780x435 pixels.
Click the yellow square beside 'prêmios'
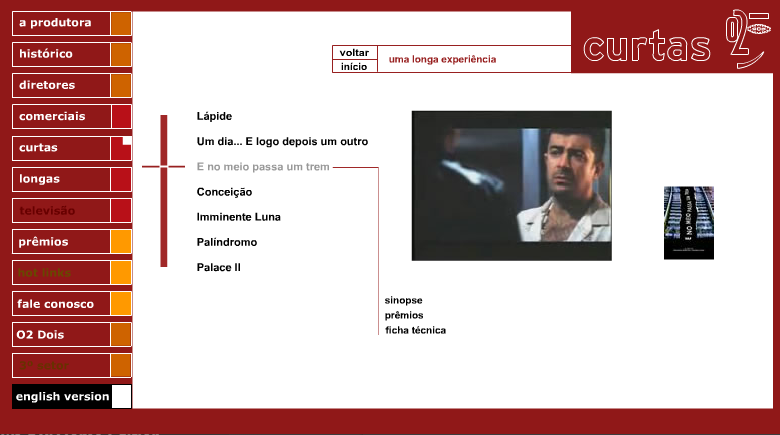121,241
